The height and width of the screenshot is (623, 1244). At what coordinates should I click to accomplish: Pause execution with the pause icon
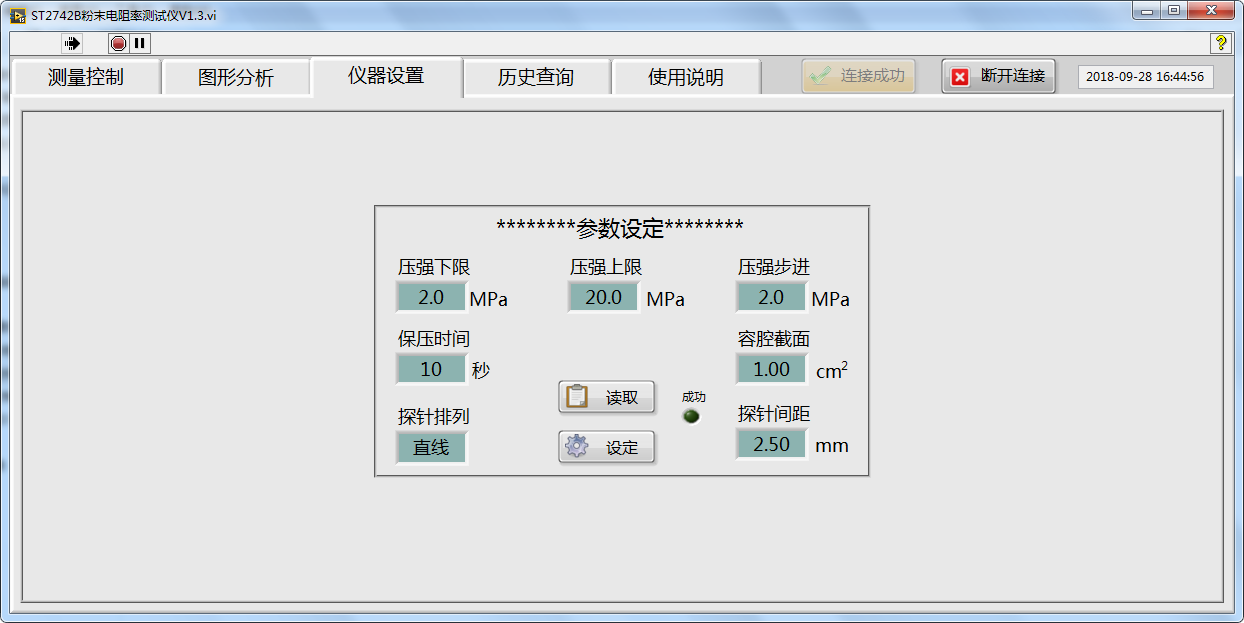[140, 43]
